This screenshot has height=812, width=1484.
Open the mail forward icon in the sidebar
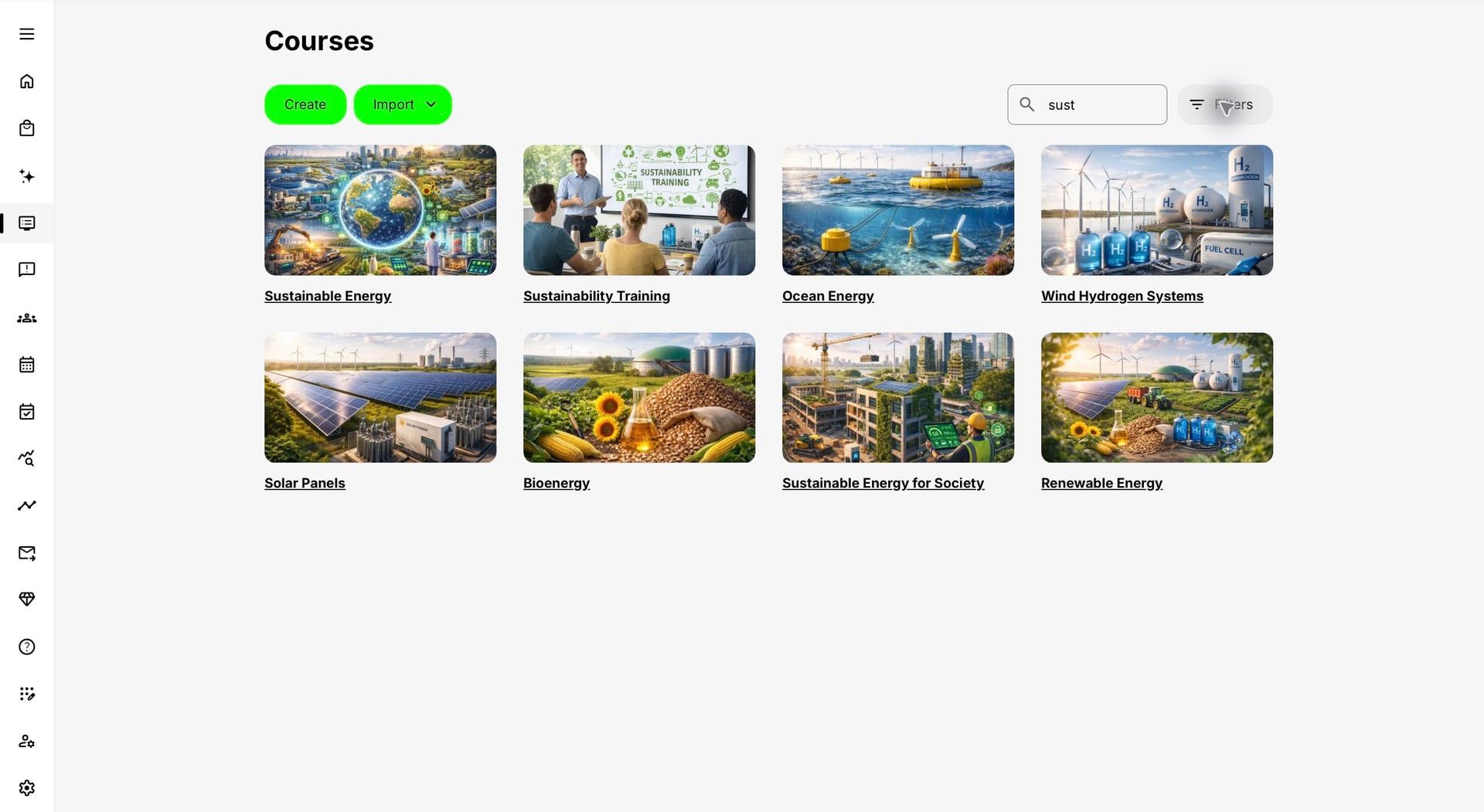tap(27, 553)
